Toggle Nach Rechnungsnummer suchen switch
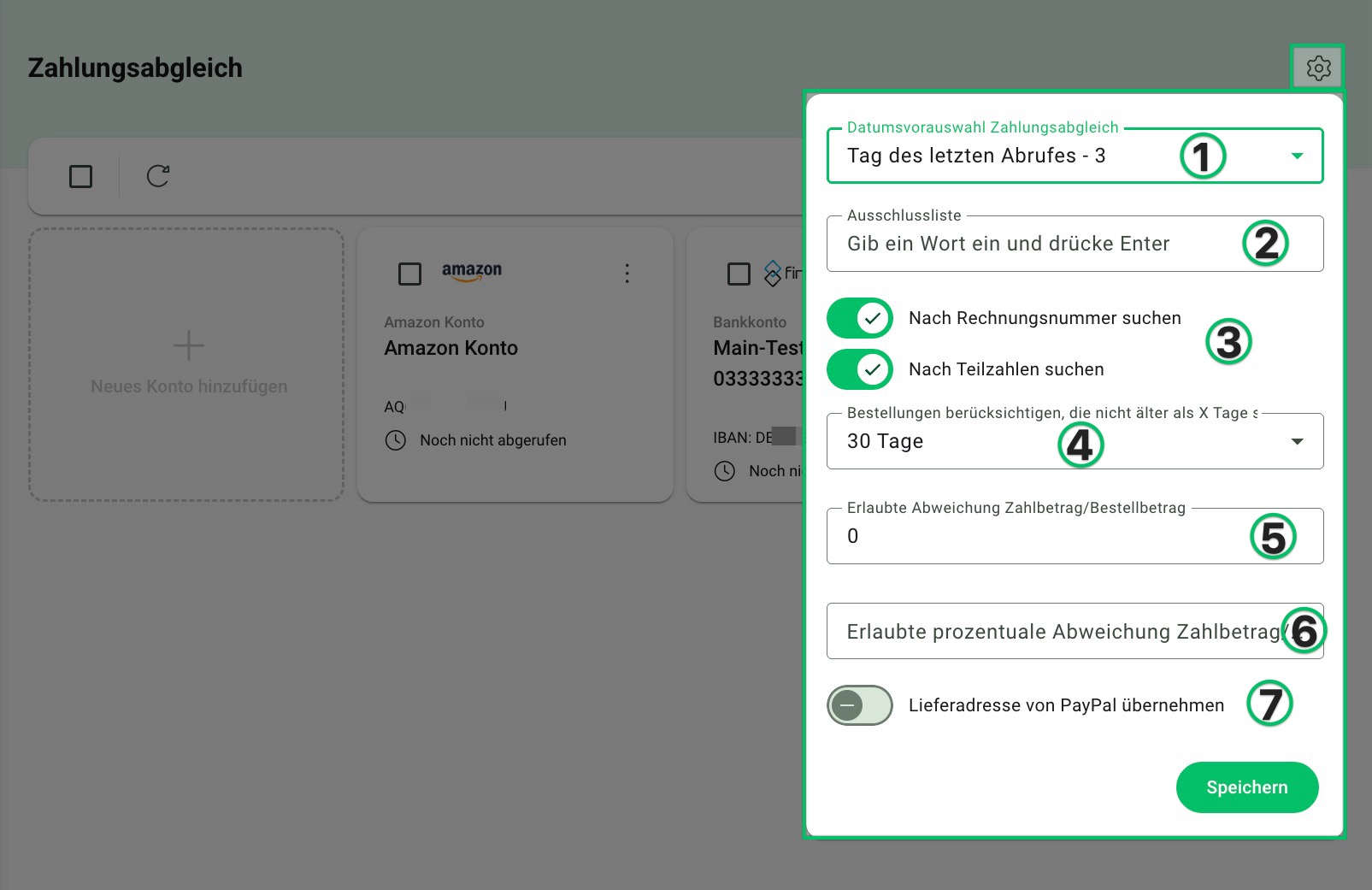 (860, 318)
